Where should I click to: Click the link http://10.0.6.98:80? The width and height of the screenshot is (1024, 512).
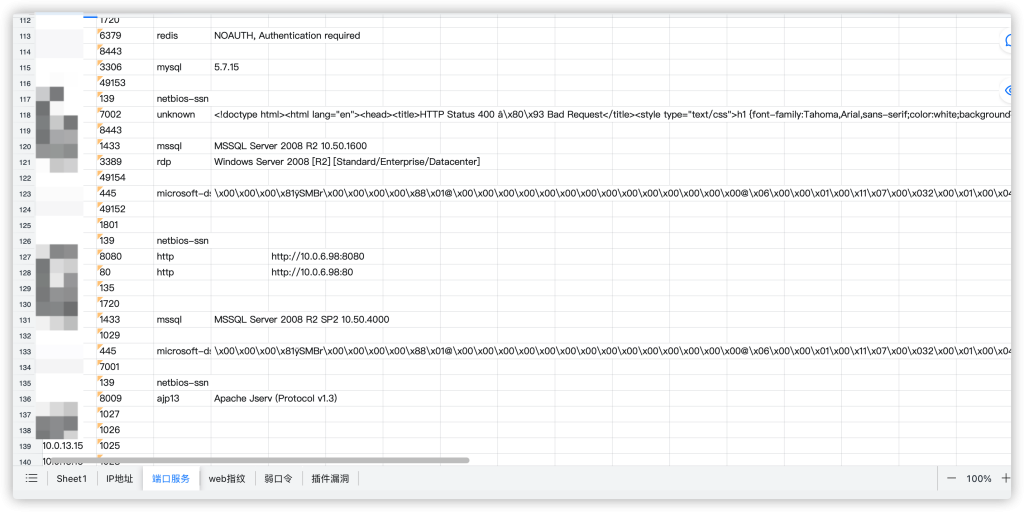click(x=312, y=272)
